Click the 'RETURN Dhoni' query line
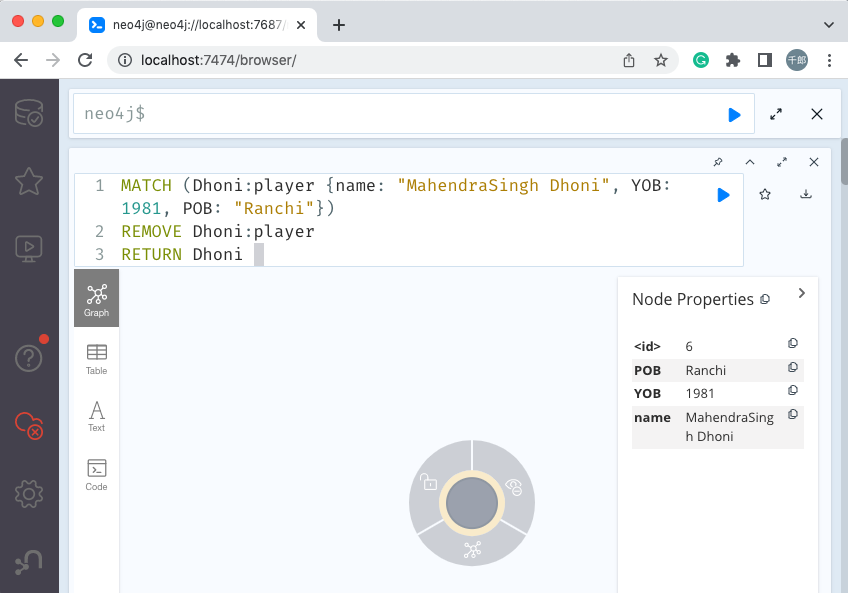This screenshot has height=593, width=848. tap(182, 254)
